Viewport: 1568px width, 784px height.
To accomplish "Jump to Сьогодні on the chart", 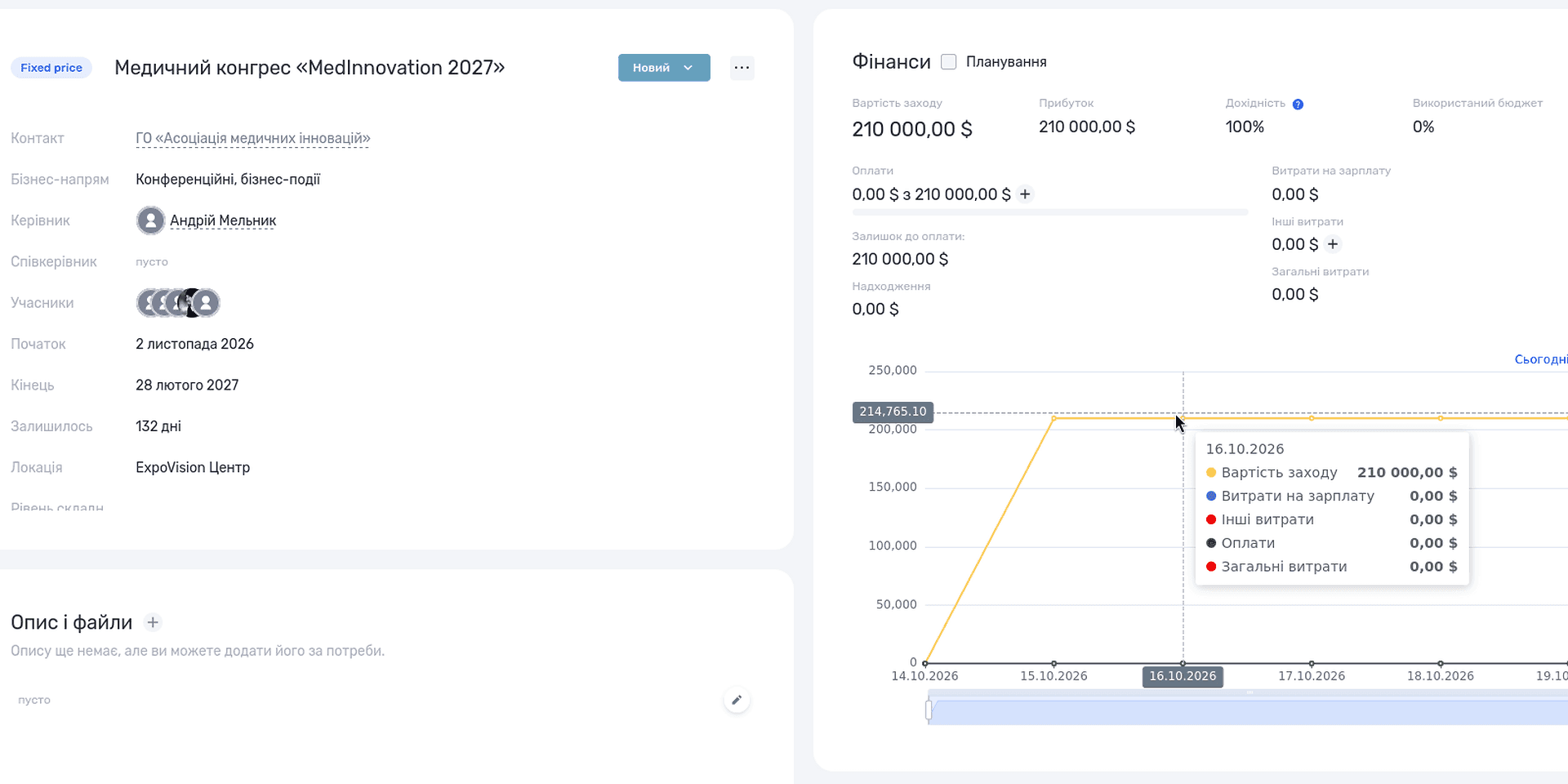I will (1540, 359).
